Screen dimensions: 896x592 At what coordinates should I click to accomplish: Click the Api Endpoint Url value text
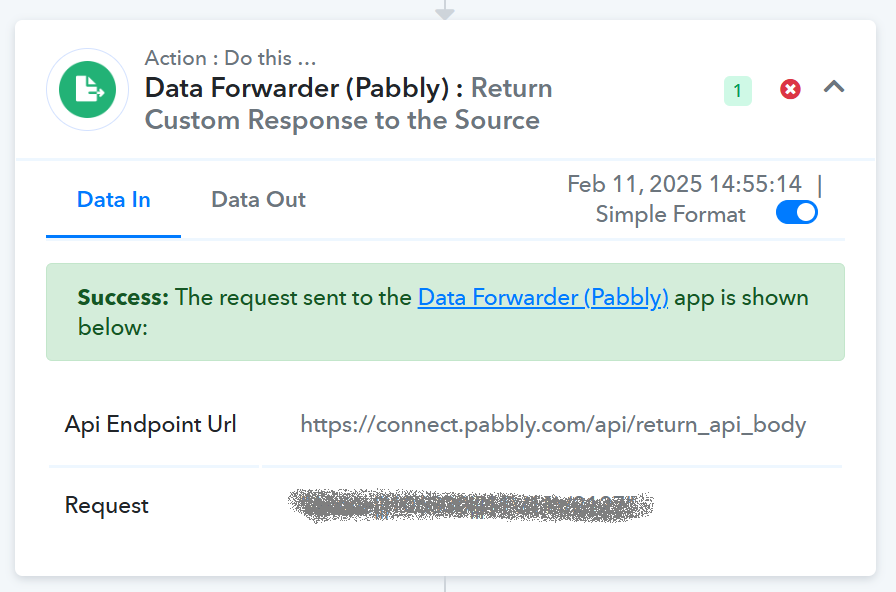pyautogui.click(x=553, y=425)
